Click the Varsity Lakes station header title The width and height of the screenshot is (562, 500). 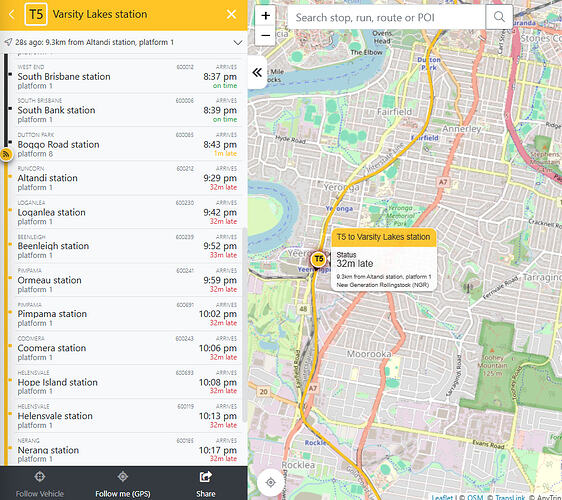100,14
